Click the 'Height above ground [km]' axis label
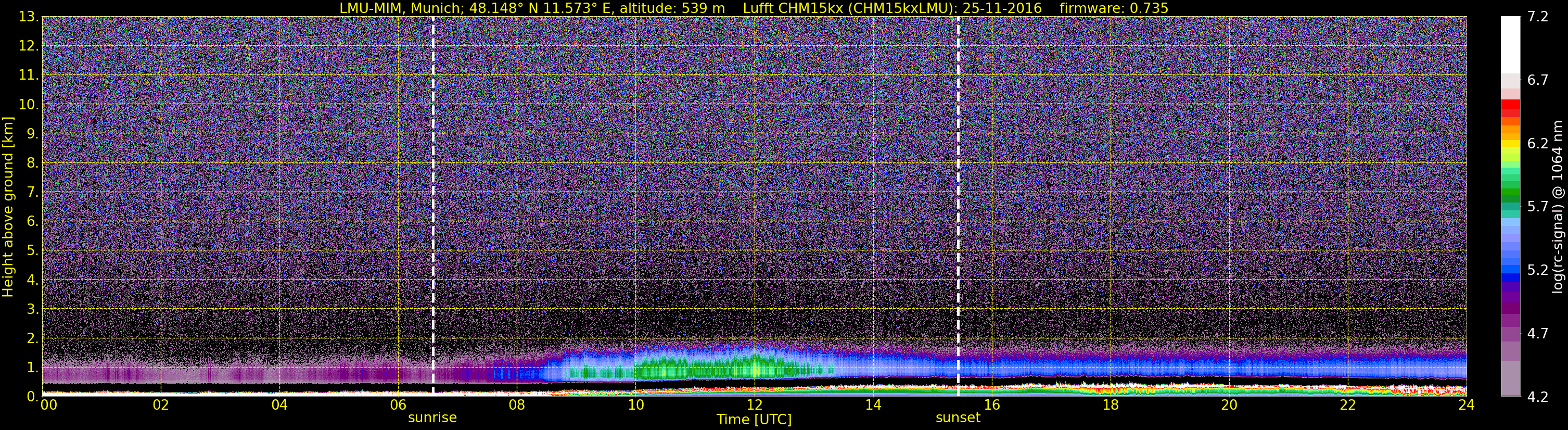Viewport: 1568px width, 430px height. coord(8,207)
